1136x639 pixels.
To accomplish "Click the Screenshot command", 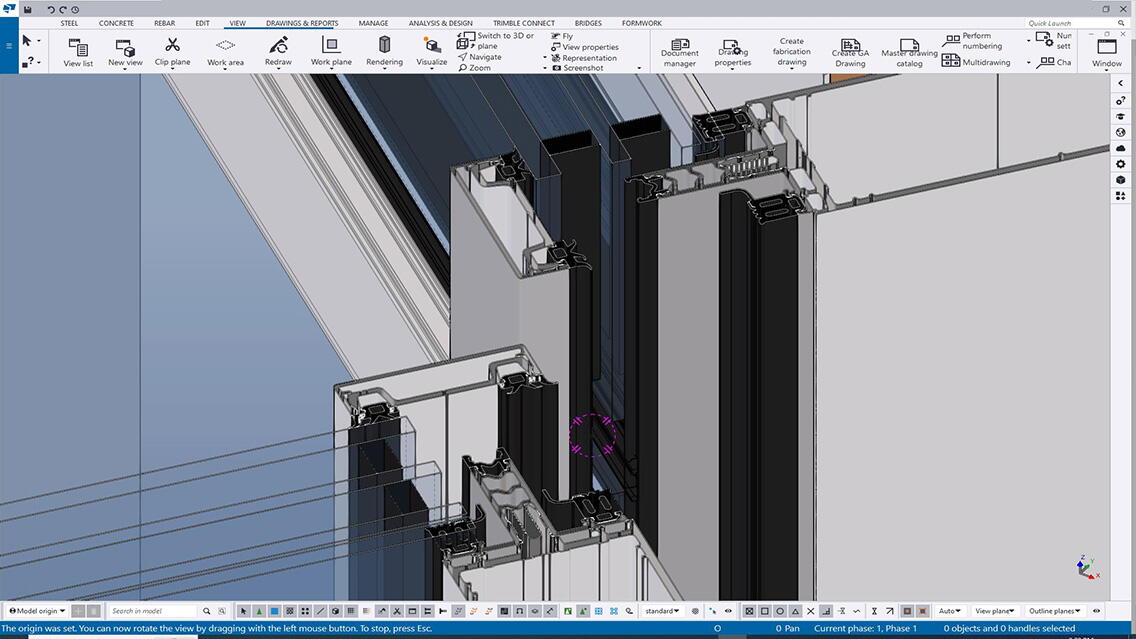I will tap(582, 69).
